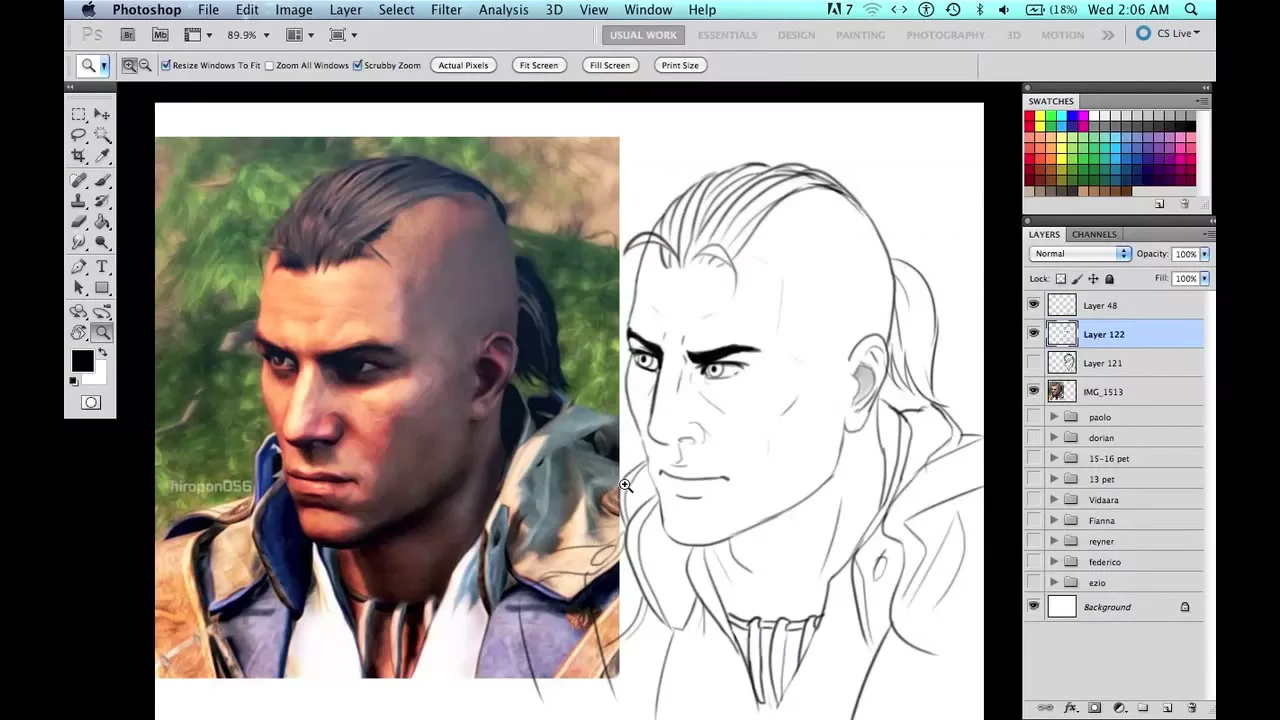The image size is (1280, 720).
Task: Choose Zoom Out mode in options bar
Action: tap(145, 65)
